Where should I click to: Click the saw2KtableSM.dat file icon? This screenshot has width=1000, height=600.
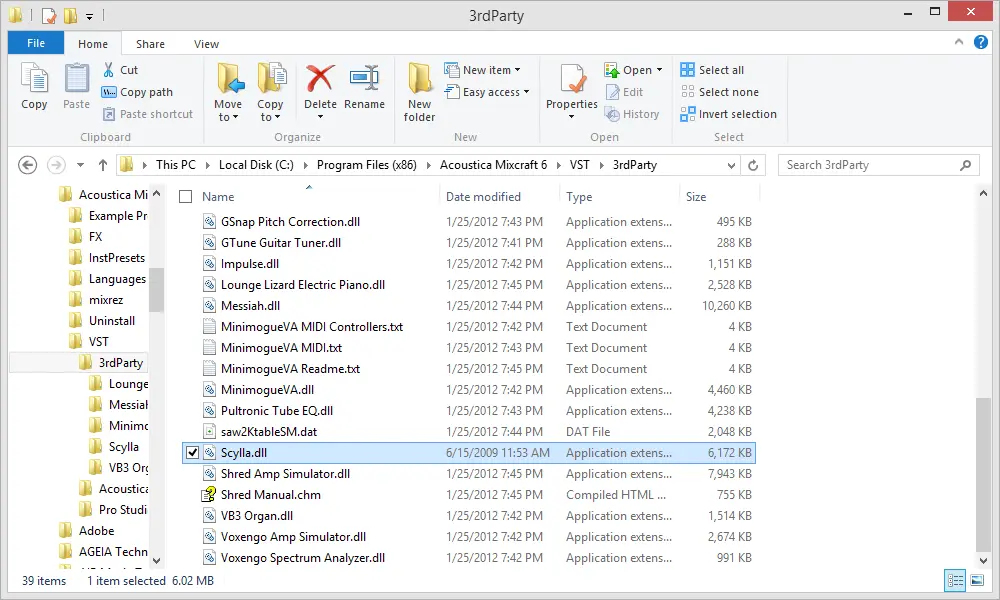[209, 432]
